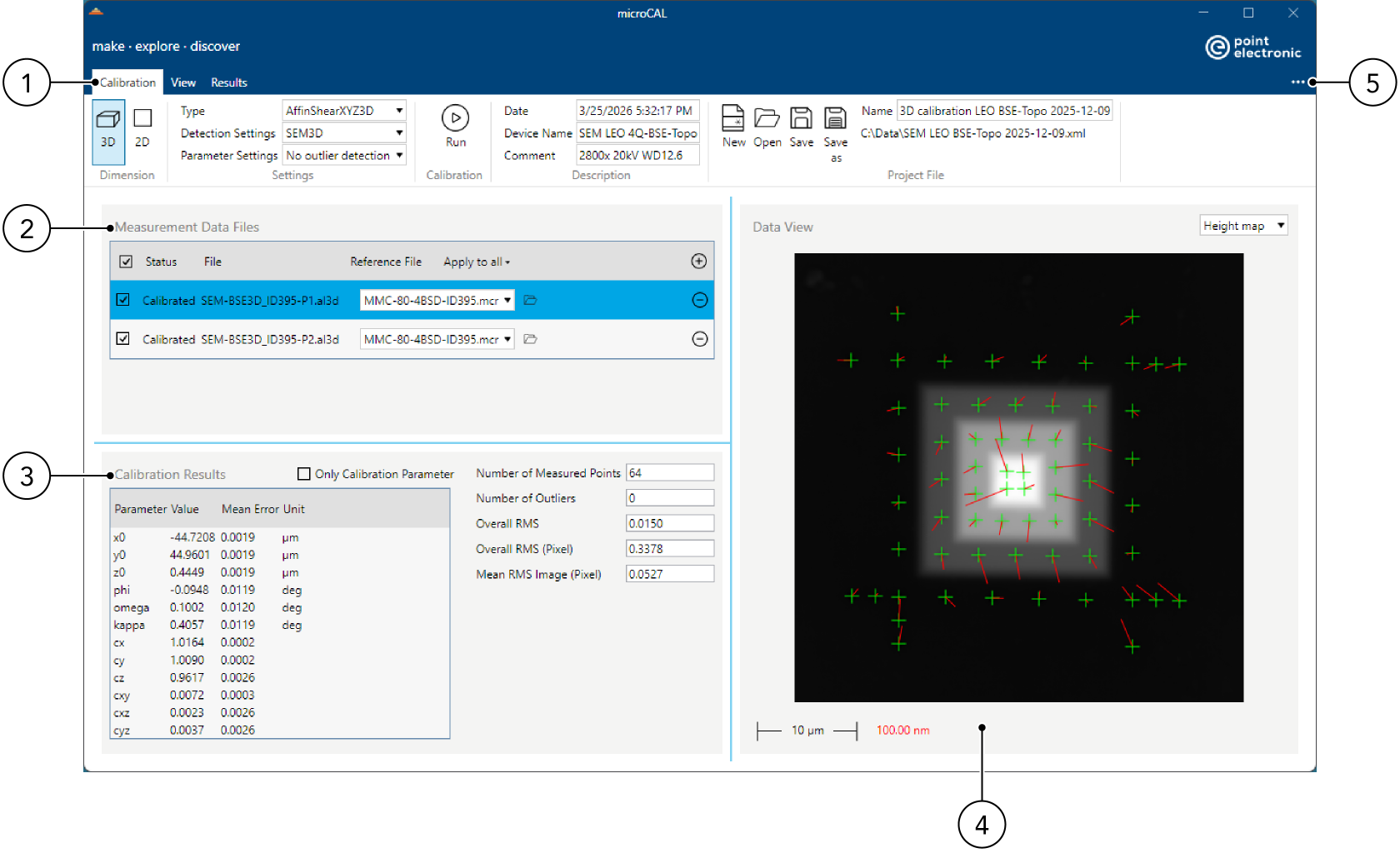Open the Detection Settings SEM3D dropdown
The height and width of the screenshot is (853, 1400).
[x=344, y=133]
